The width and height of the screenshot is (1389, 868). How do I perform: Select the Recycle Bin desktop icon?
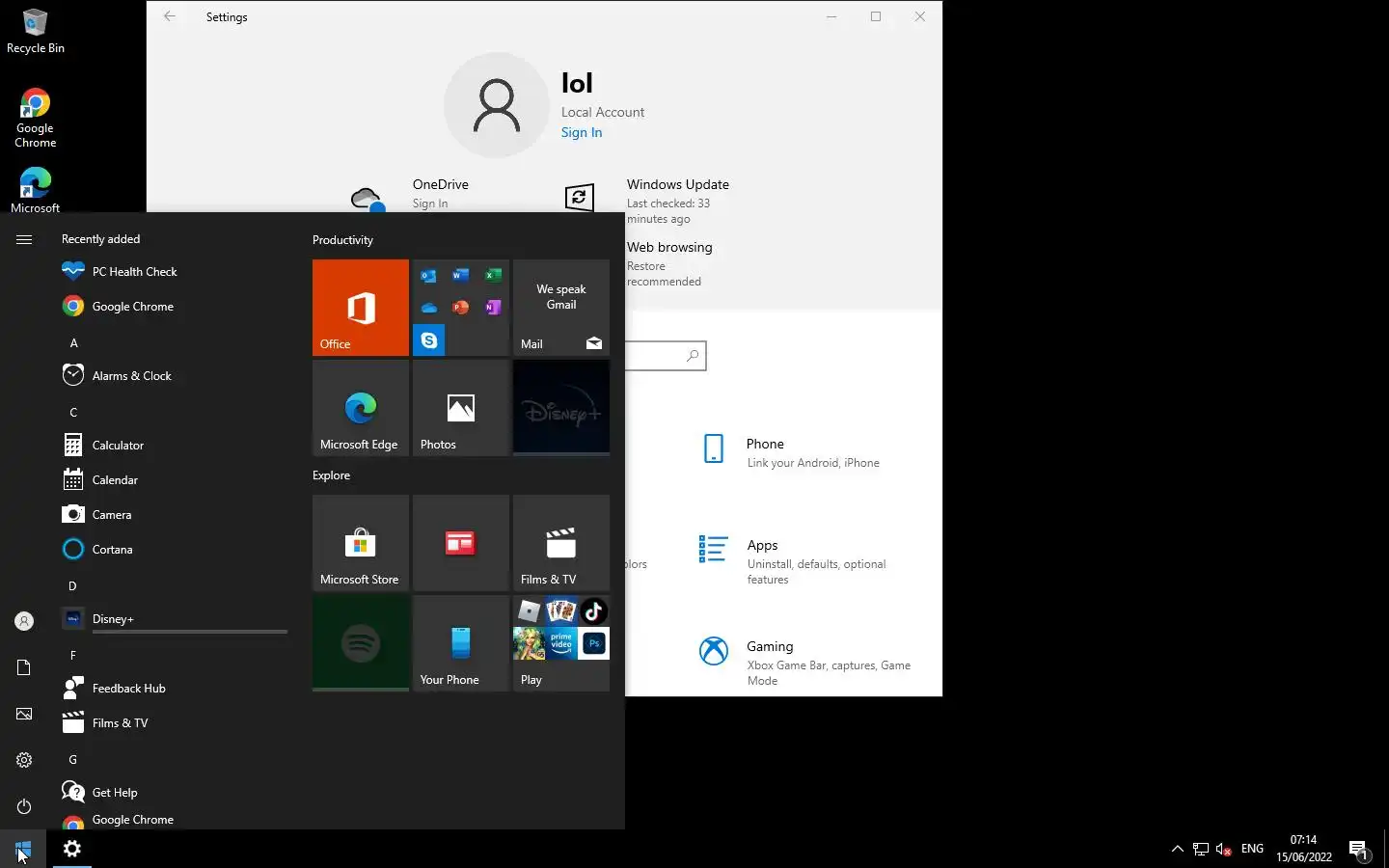[36, 31]
